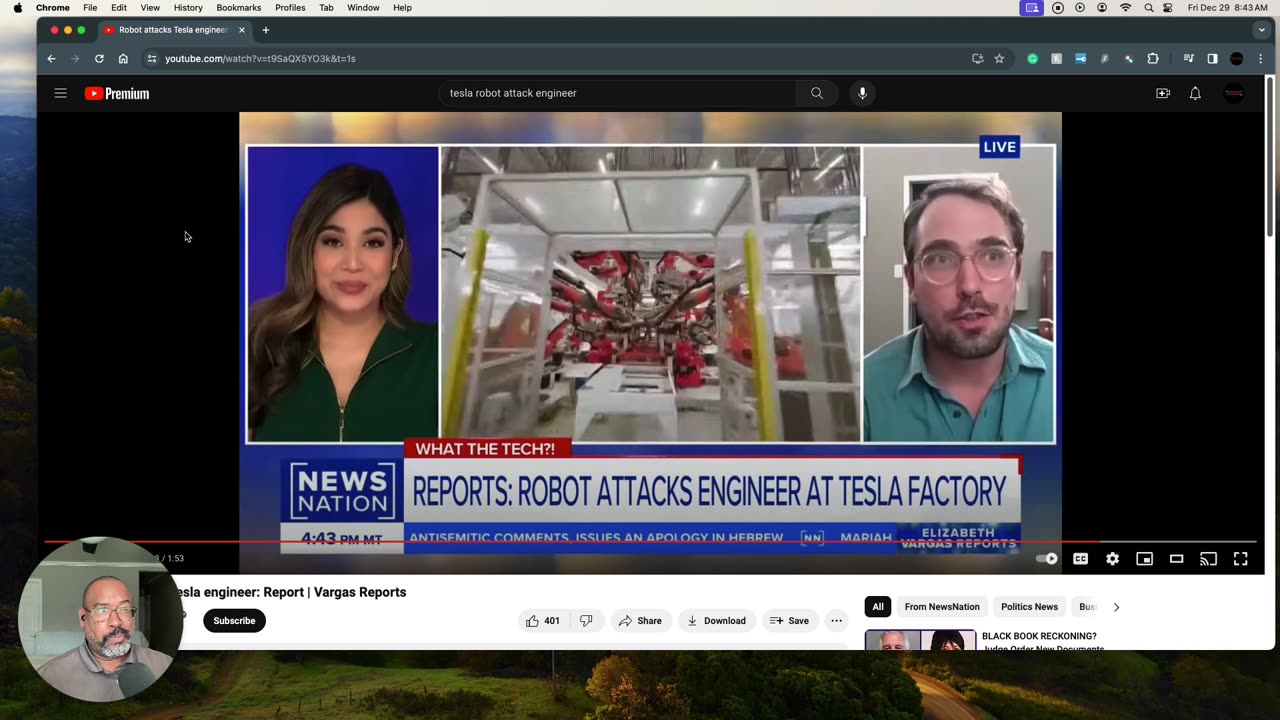Switch to miniplayer mode
The image size is (1280, 720).
click(1144, 559)
